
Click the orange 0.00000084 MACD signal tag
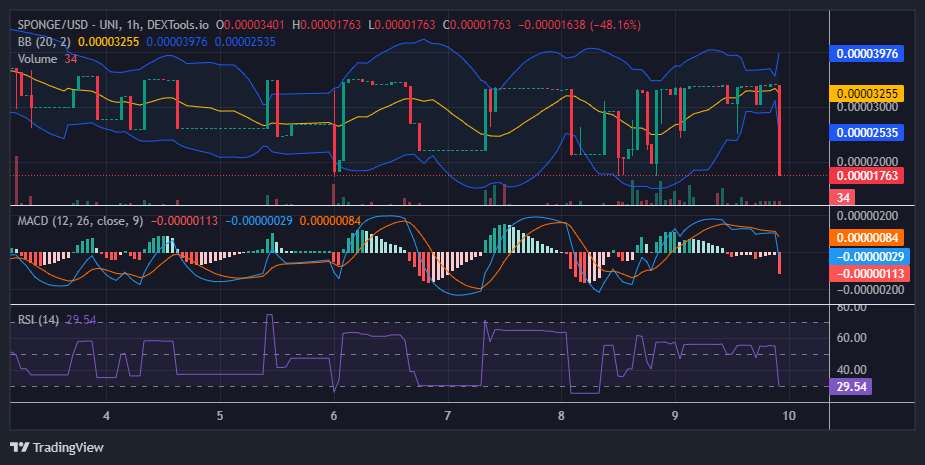coord(867,238)
